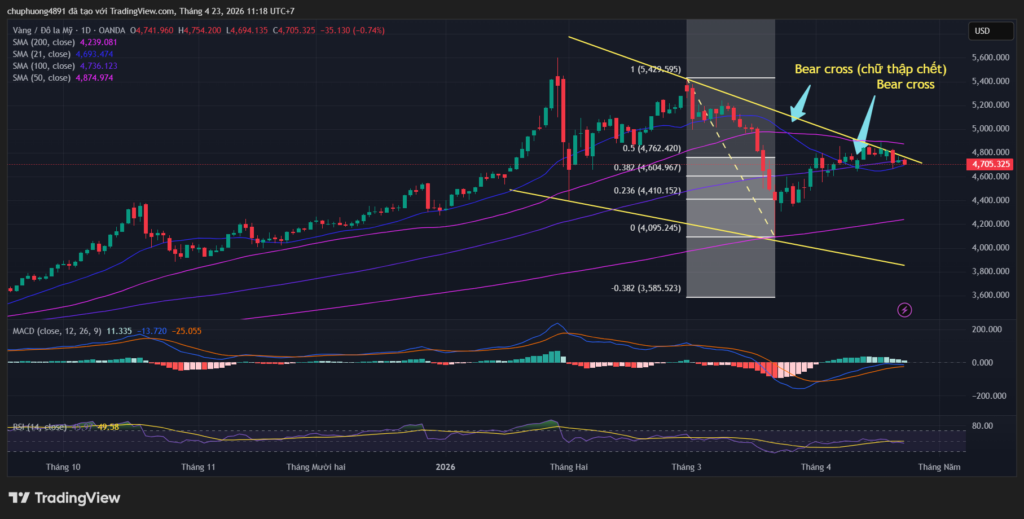1024x519 pixels.
Task: Select the Bear cross (chữ thập chết) annotation
Action: pyautogui.click(x=870, y=69)
